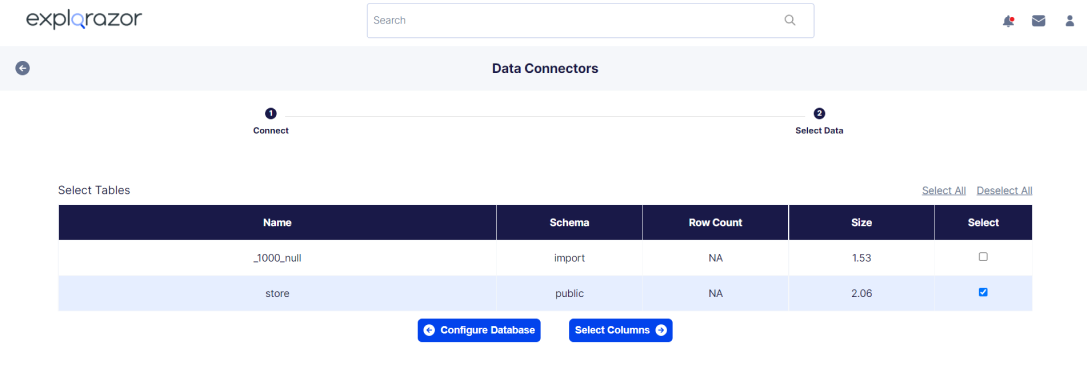Click the step 1 Connect circle
1087x382 pixels.
270,114
